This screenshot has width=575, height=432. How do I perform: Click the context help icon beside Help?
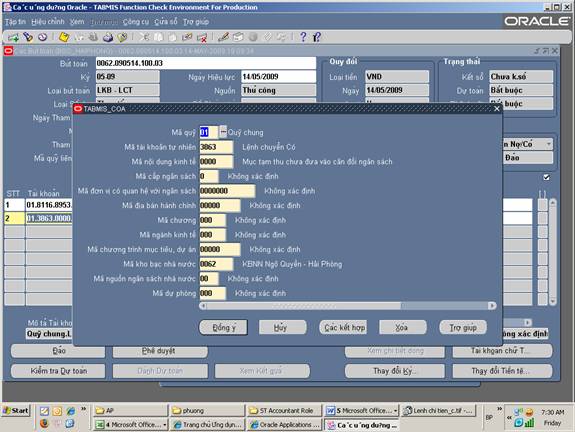point(317,37)
